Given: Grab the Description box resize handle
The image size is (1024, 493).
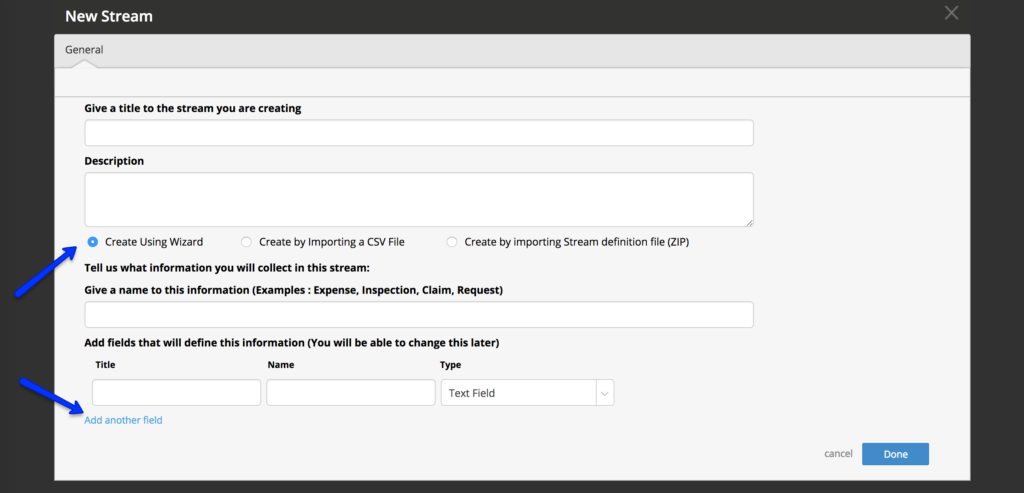Looking at the screenshot, I should (748, 222).
